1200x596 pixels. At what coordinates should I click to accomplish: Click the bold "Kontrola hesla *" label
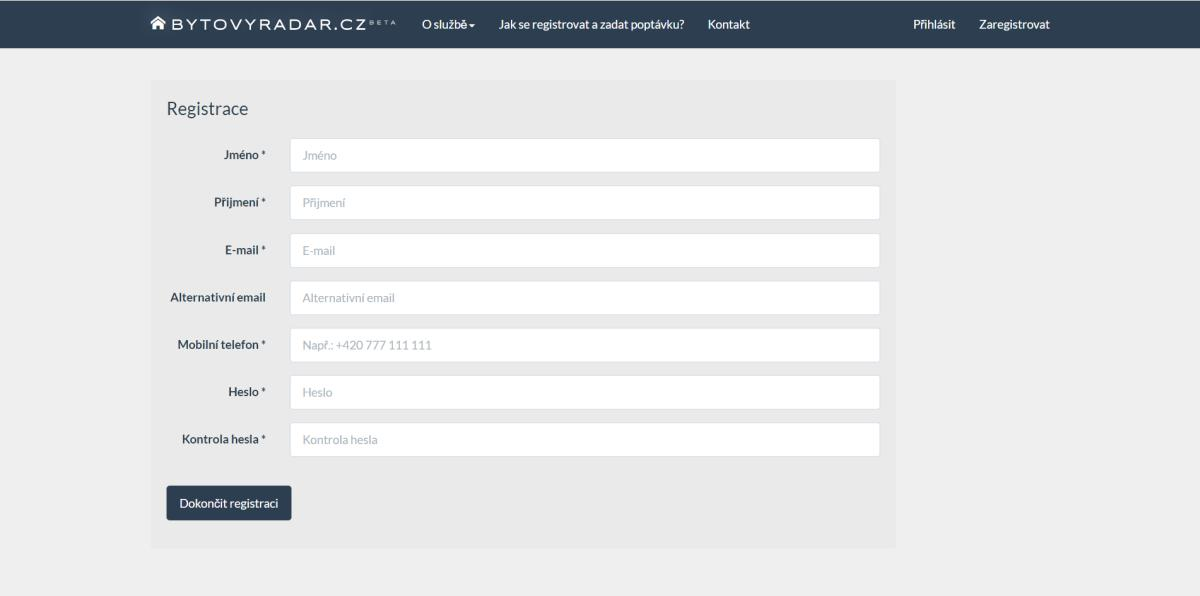223,440
